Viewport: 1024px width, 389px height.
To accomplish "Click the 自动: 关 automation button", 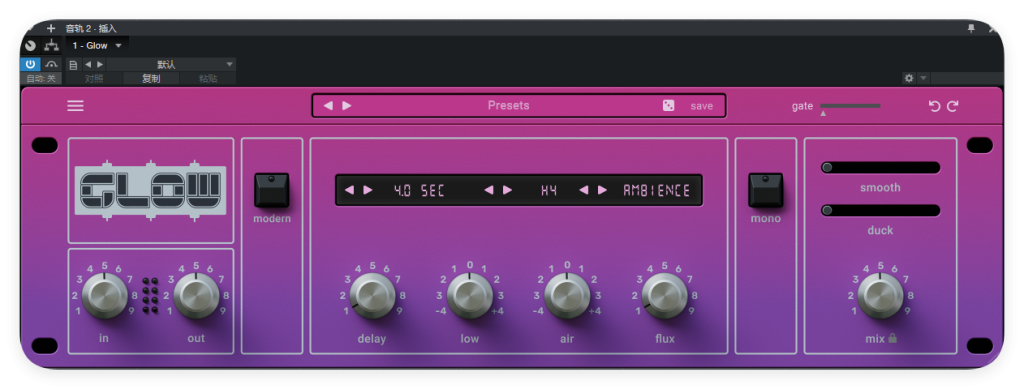I will [x=41, y=78].
